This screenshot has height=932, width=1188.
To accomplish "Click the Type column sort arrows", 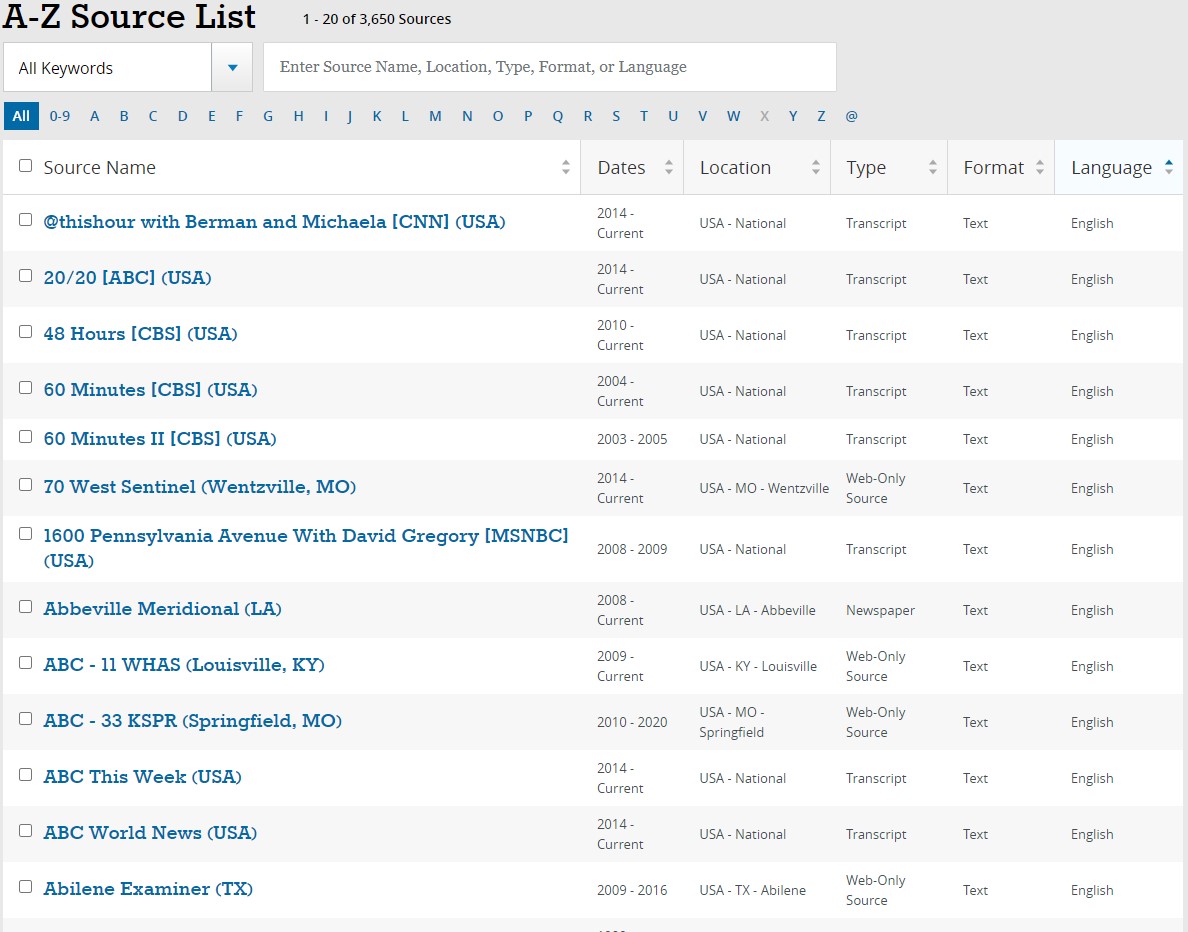I will [x=933, y=168].
